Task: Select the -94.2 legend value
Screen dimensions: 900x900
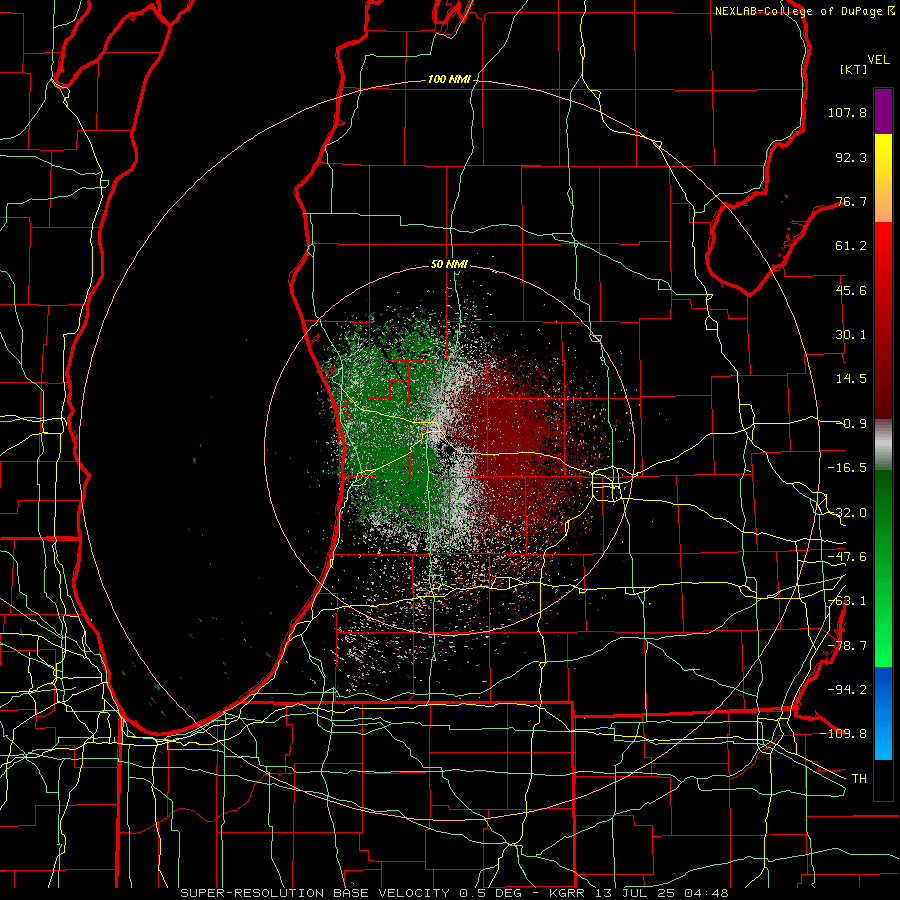Action: (847, 689)
